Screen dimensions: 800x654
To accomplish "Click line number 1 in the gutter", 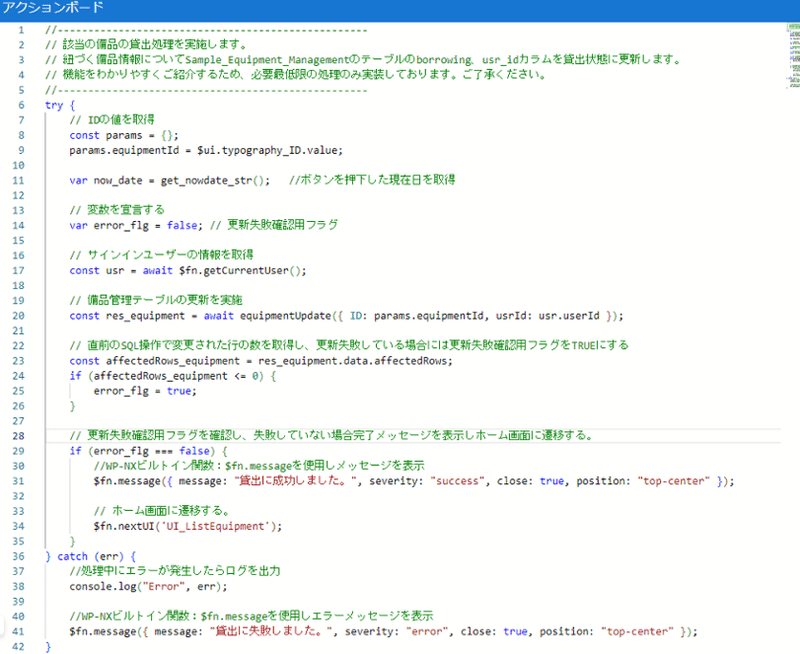I will coord(21,30).
